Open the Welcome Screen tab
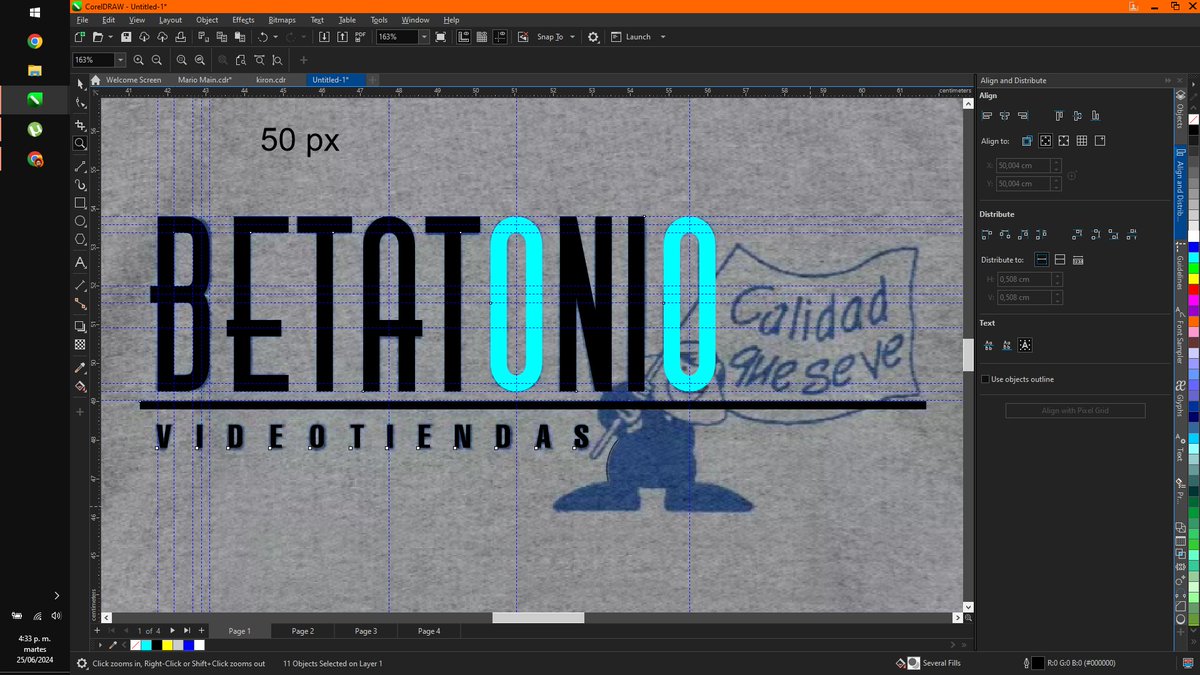This screenshot has height=675, width=1200. tap(133, 79)
